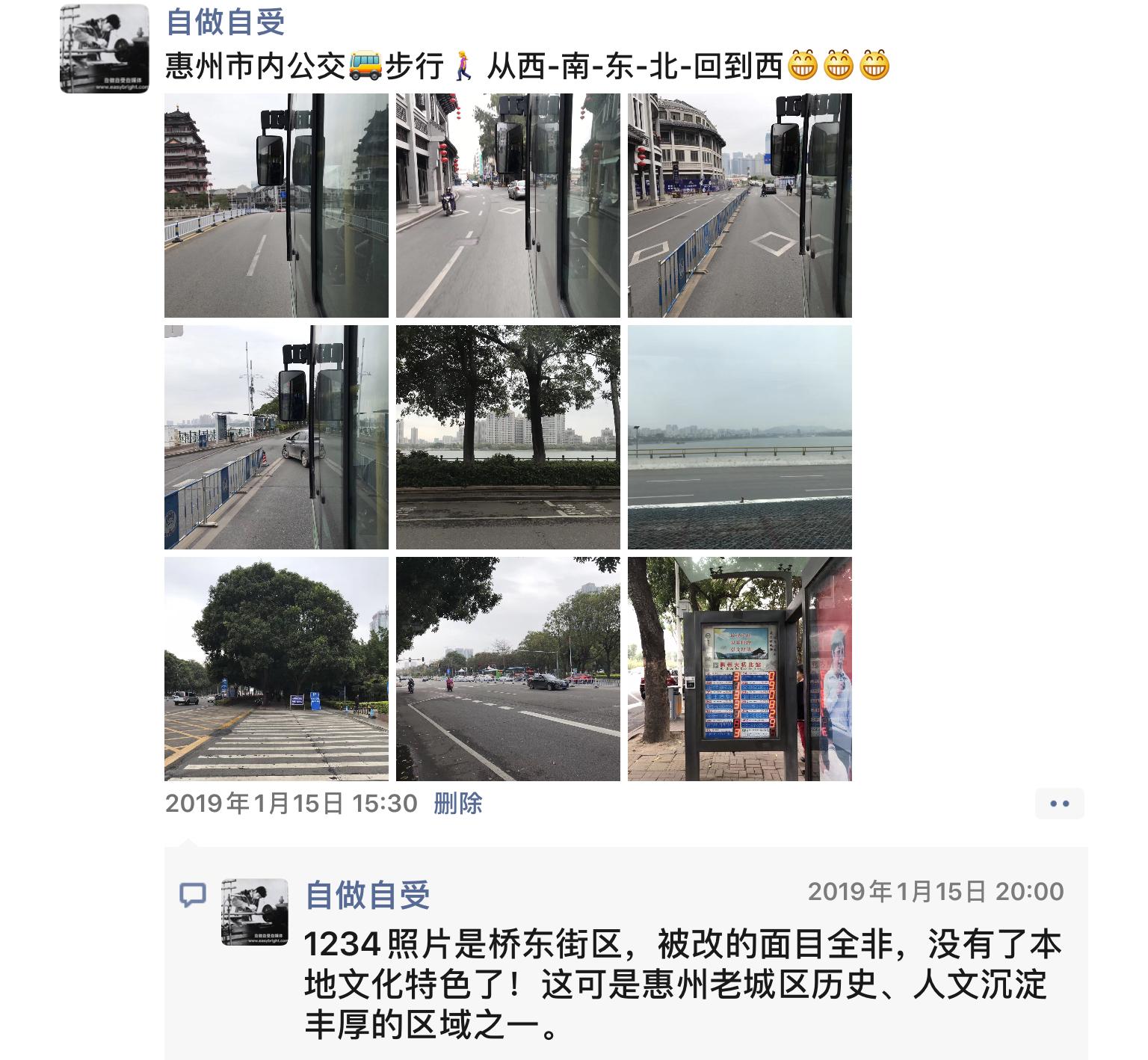View the bus stop signboard photo

[740, 669]
